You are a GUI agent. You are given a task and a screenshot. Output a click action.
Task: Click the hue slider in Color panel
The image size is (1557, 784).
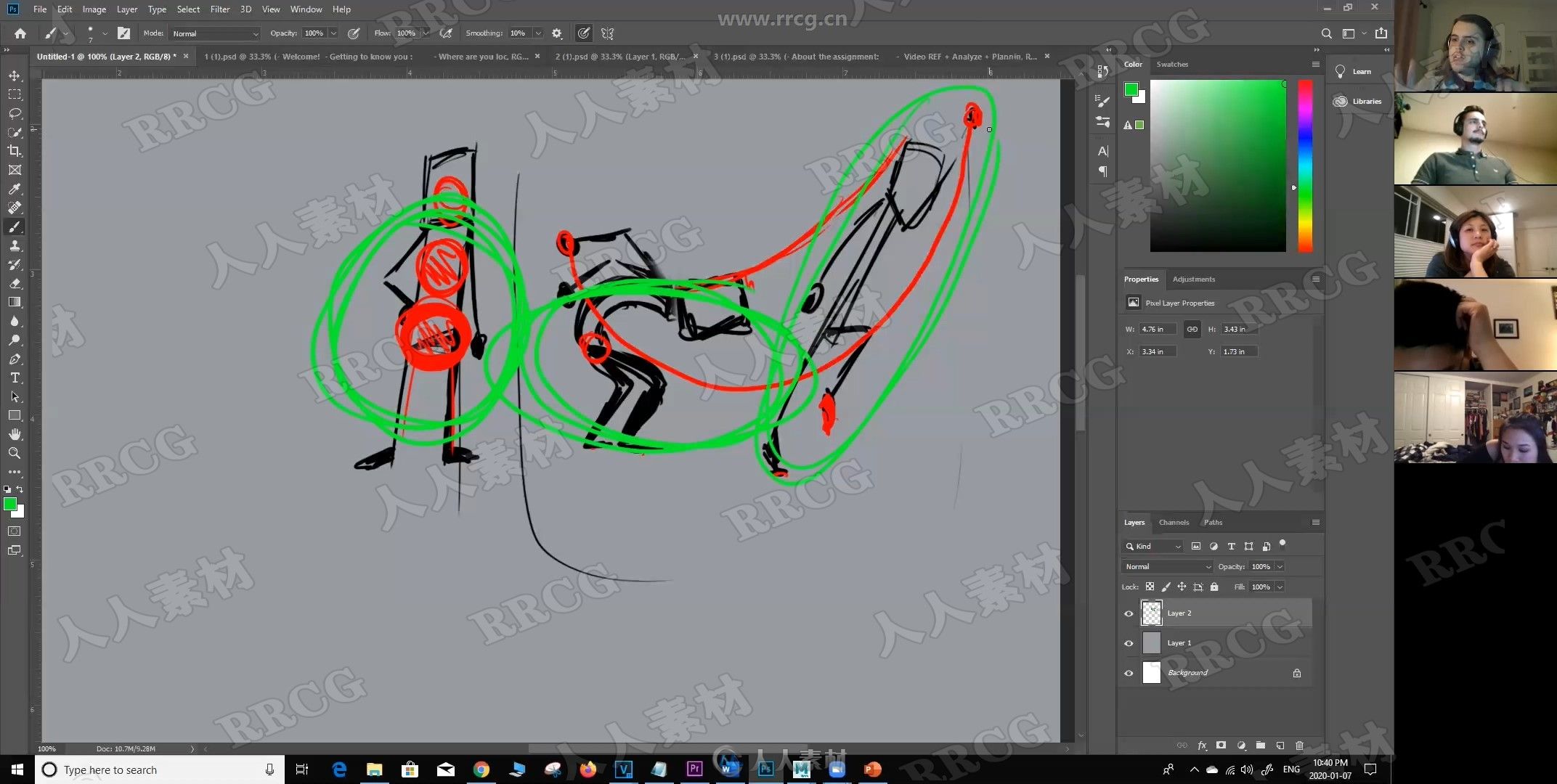tap(1305, 166)
